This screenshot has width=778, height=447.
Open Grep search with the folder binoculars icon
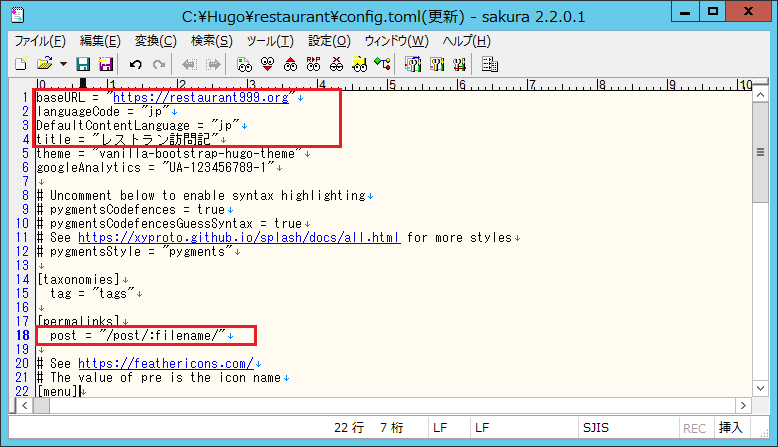coord(359,64)
